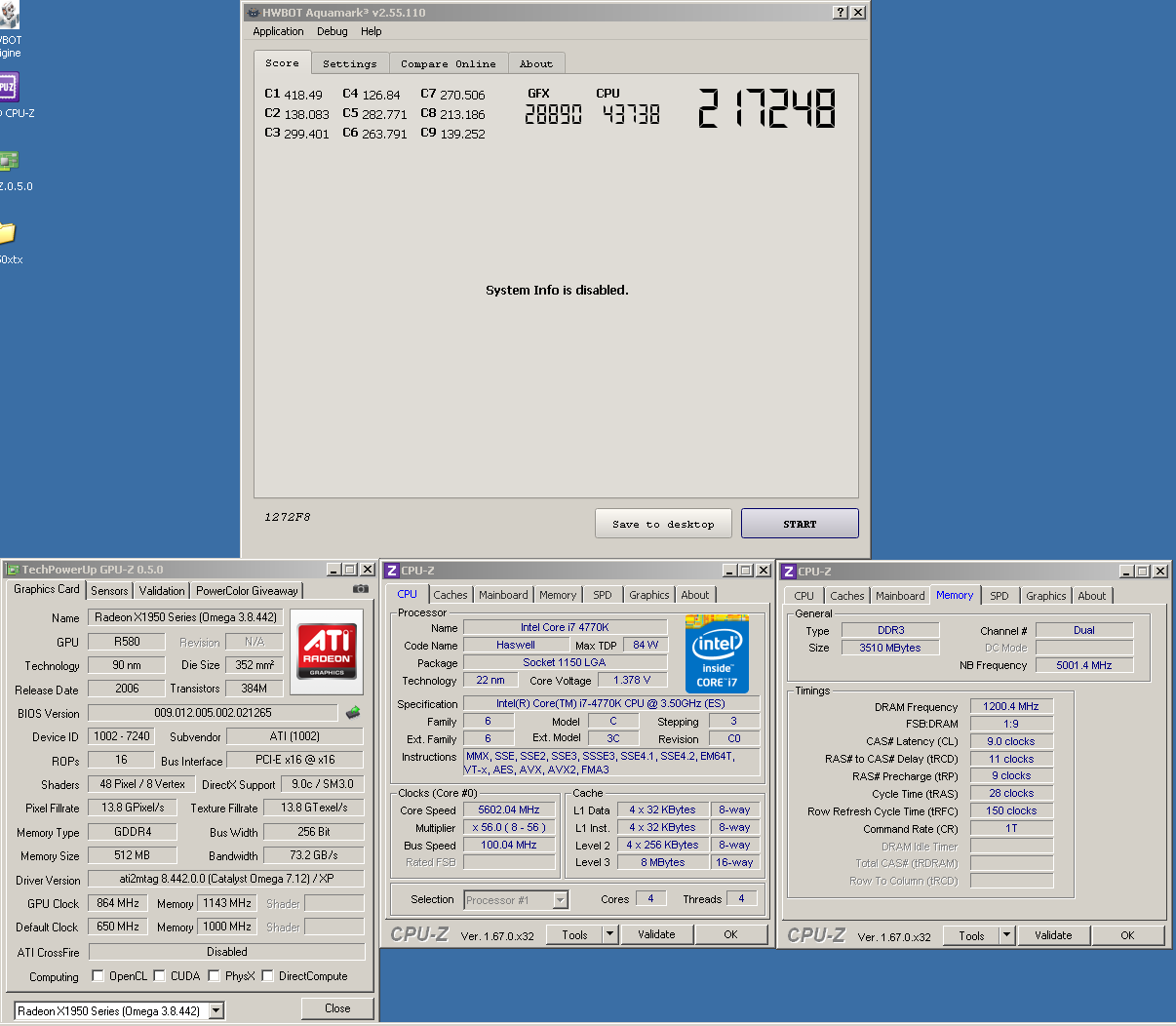Click the BIOS Version field in GPU-Z

[x=213, y=713]
